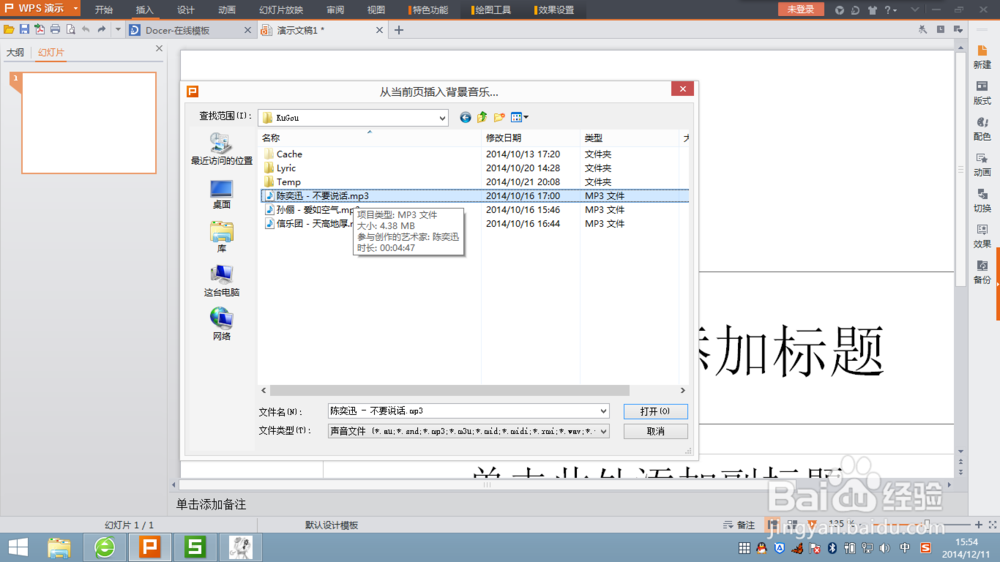
Task: Expand the 查找范围 KuGou folder dropdown
Action: (x=441, y=118)
